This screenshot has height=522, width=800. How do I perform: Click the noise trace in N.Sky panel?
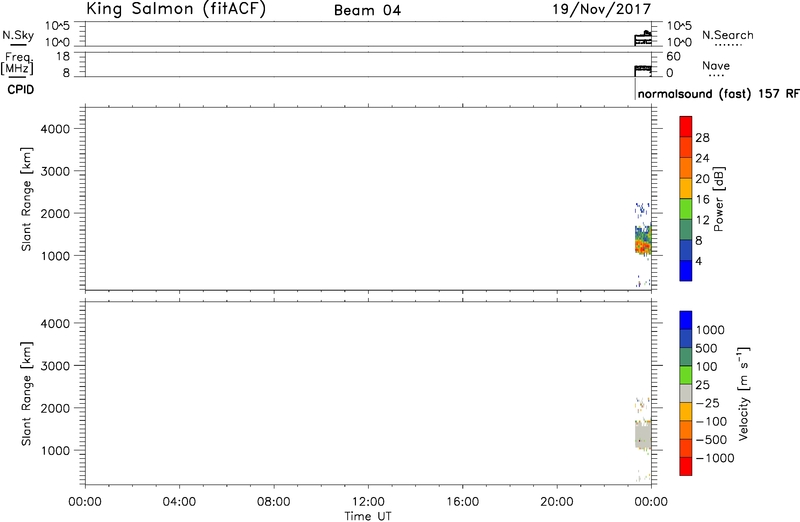pyautogui.click(x=643, y=38)
